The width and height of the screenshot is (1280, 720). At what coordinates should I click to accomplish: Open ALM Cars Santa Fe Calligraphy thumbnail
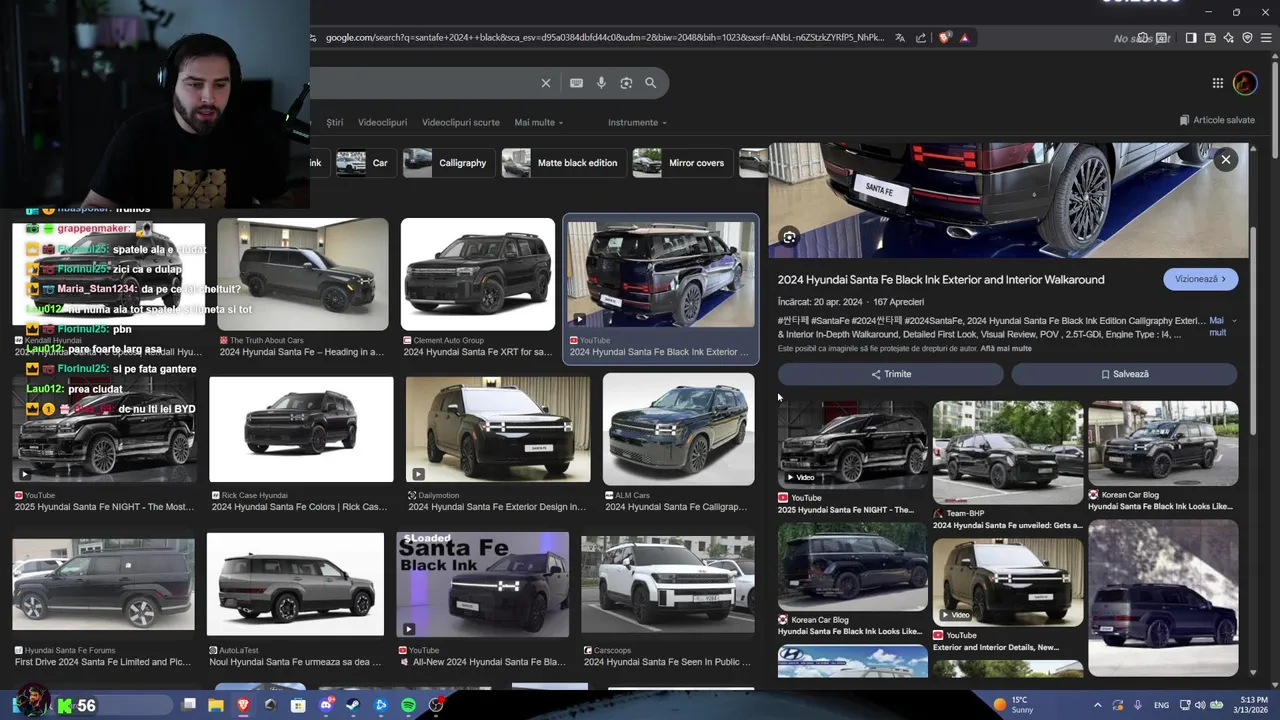tap(678, 429)
